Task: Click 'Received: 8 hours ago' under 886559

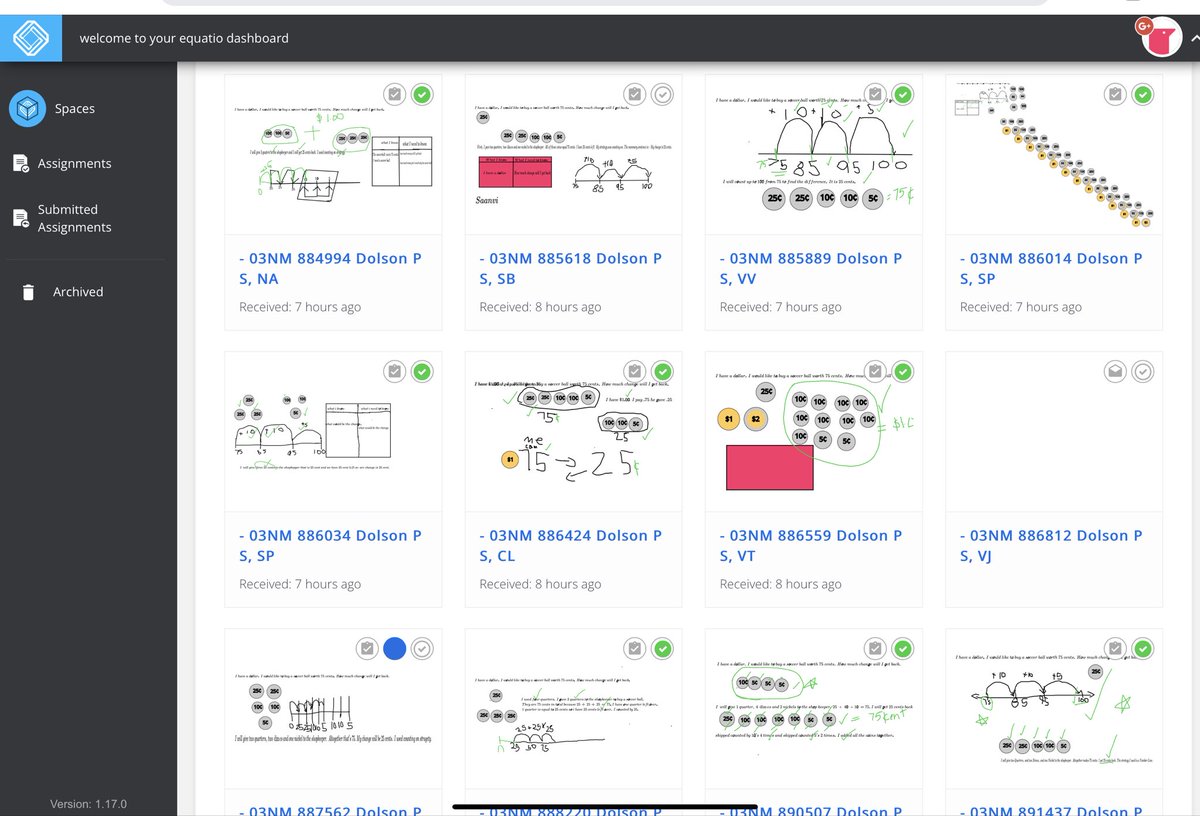Action: point(780,584)
